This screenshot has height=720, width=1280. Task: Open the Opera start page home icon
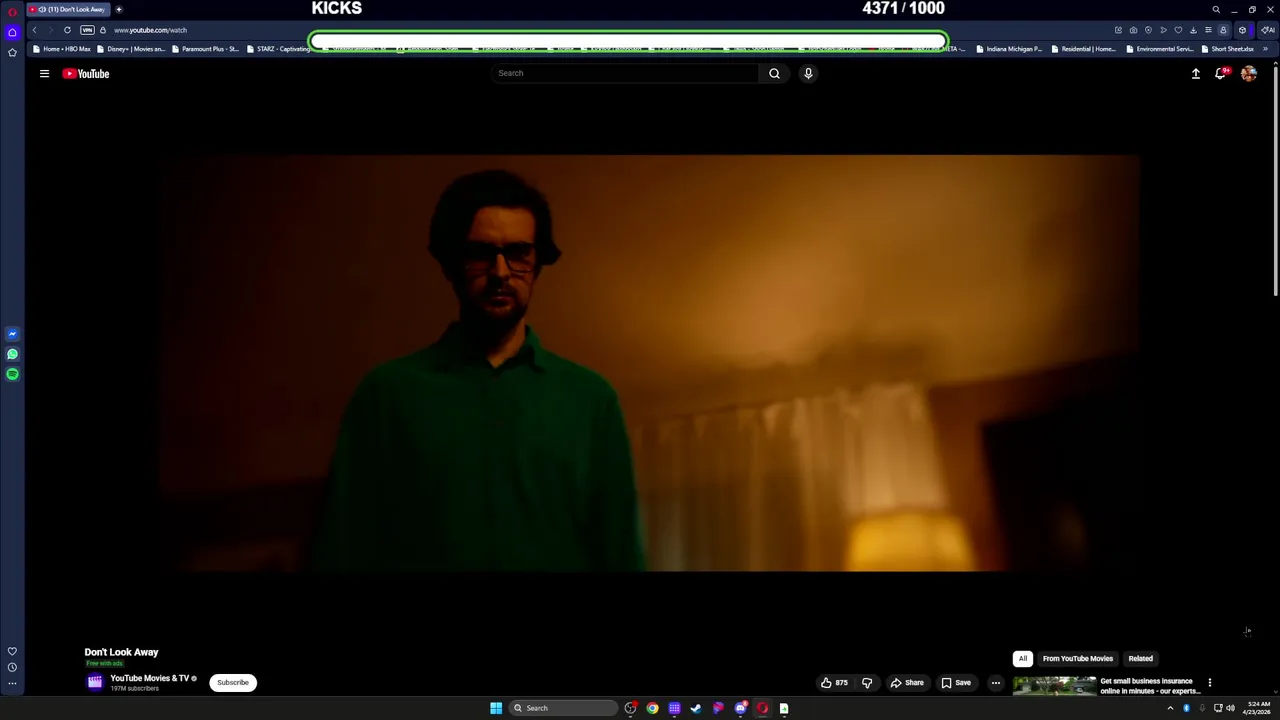12,32
